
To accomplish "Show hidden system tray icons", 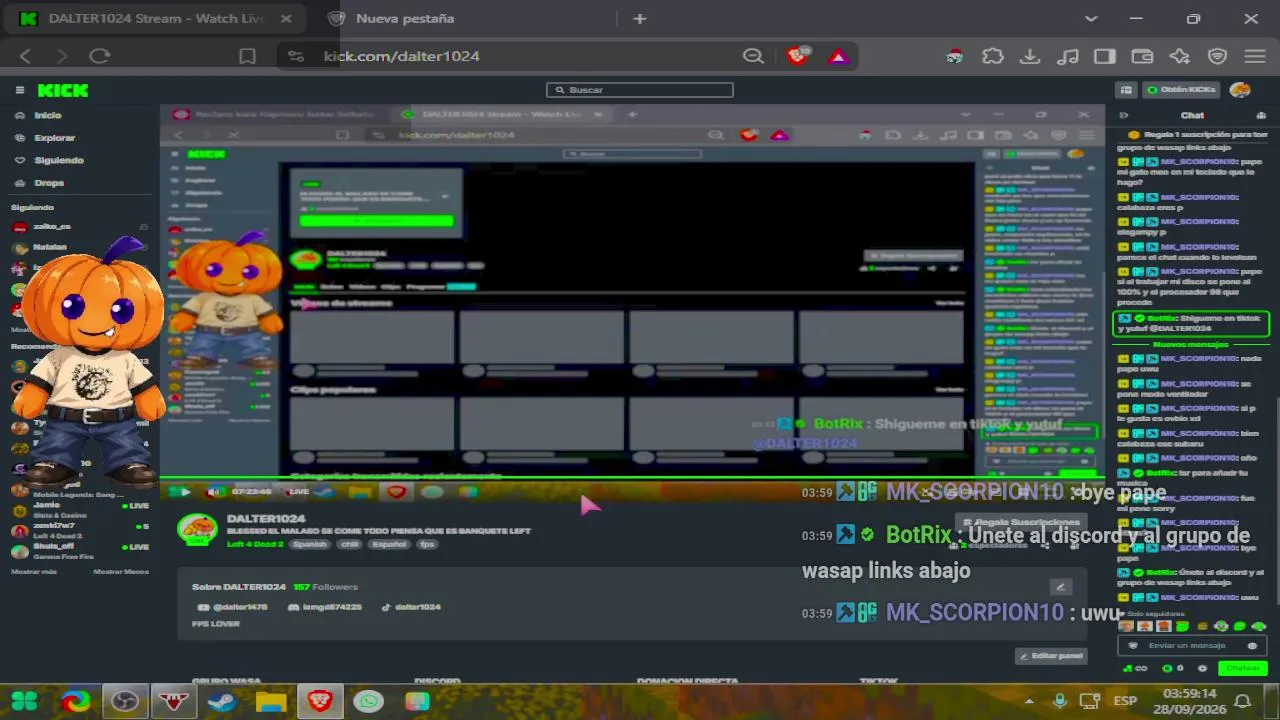I will coord(1030,701).
